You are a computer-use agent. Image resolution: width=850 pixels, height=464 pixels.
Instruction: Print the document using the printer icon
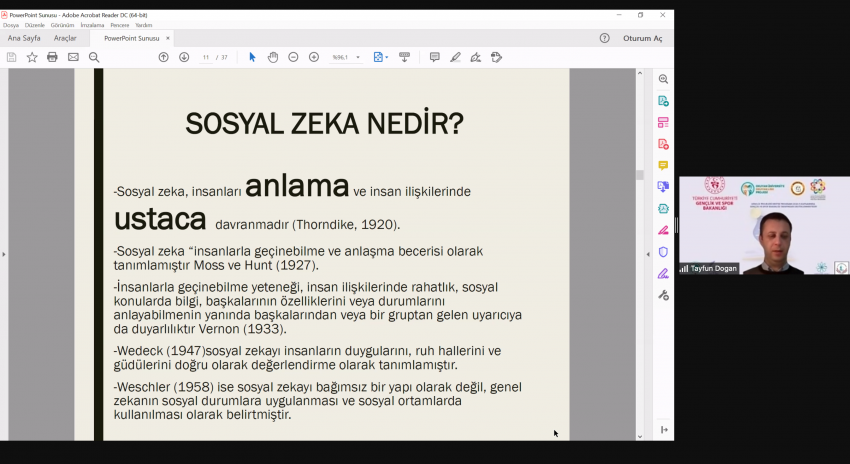coord(52,57)
